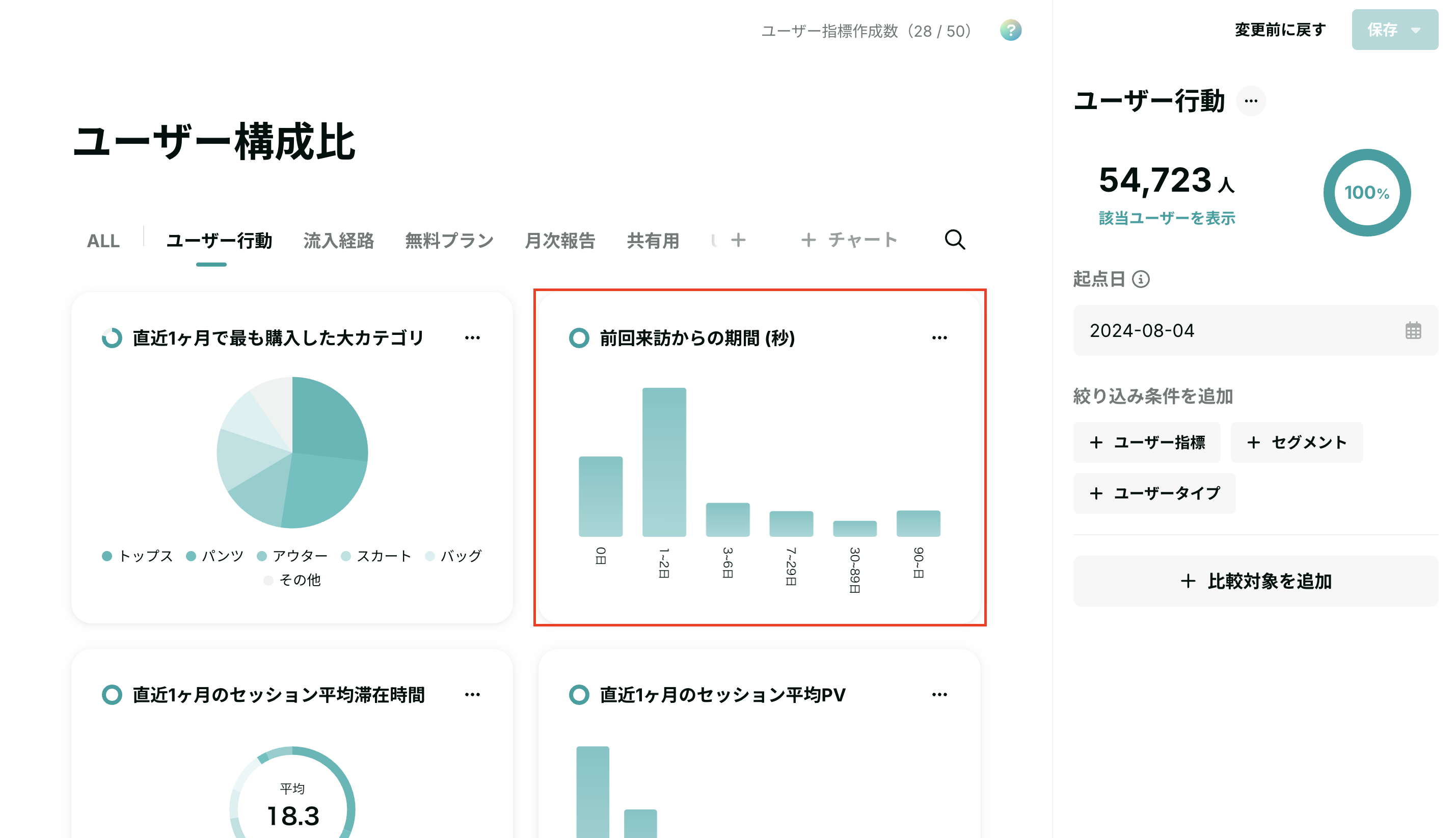Image resolution: width=1456 pixels, height=838 pixels.
Task: Toggle その他 legend swatch
Action: 268,580
